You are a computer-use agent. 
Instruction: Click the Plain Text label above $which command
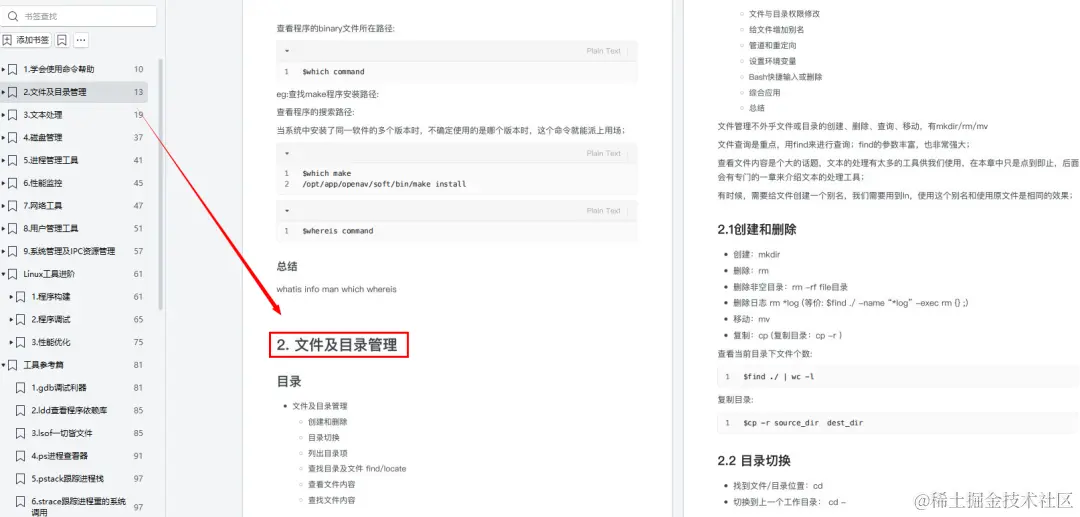tap(603, 51)
